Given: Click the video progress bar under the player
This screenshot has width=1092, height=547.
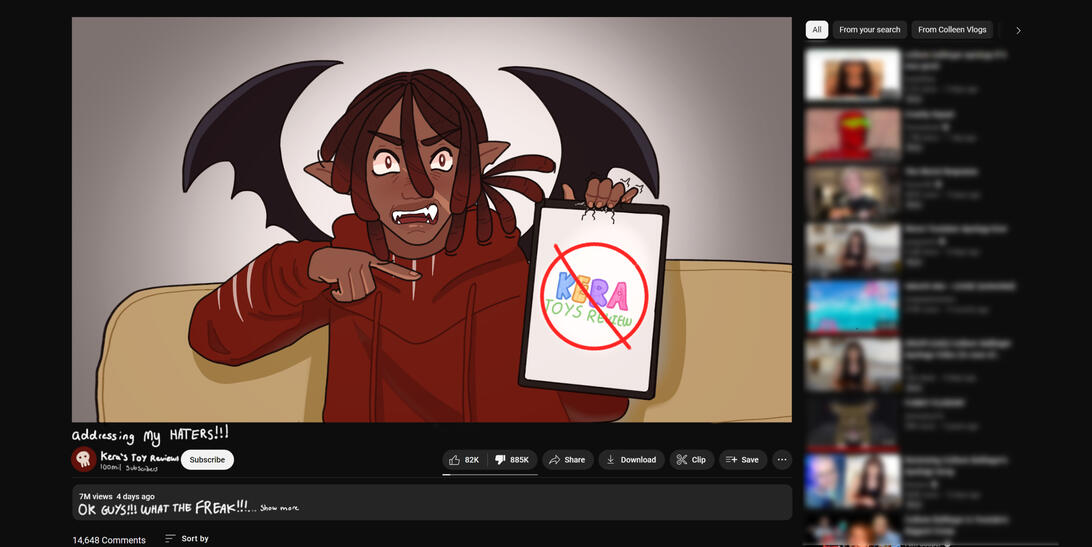Looking at the screenshot, I should point(431,423).
